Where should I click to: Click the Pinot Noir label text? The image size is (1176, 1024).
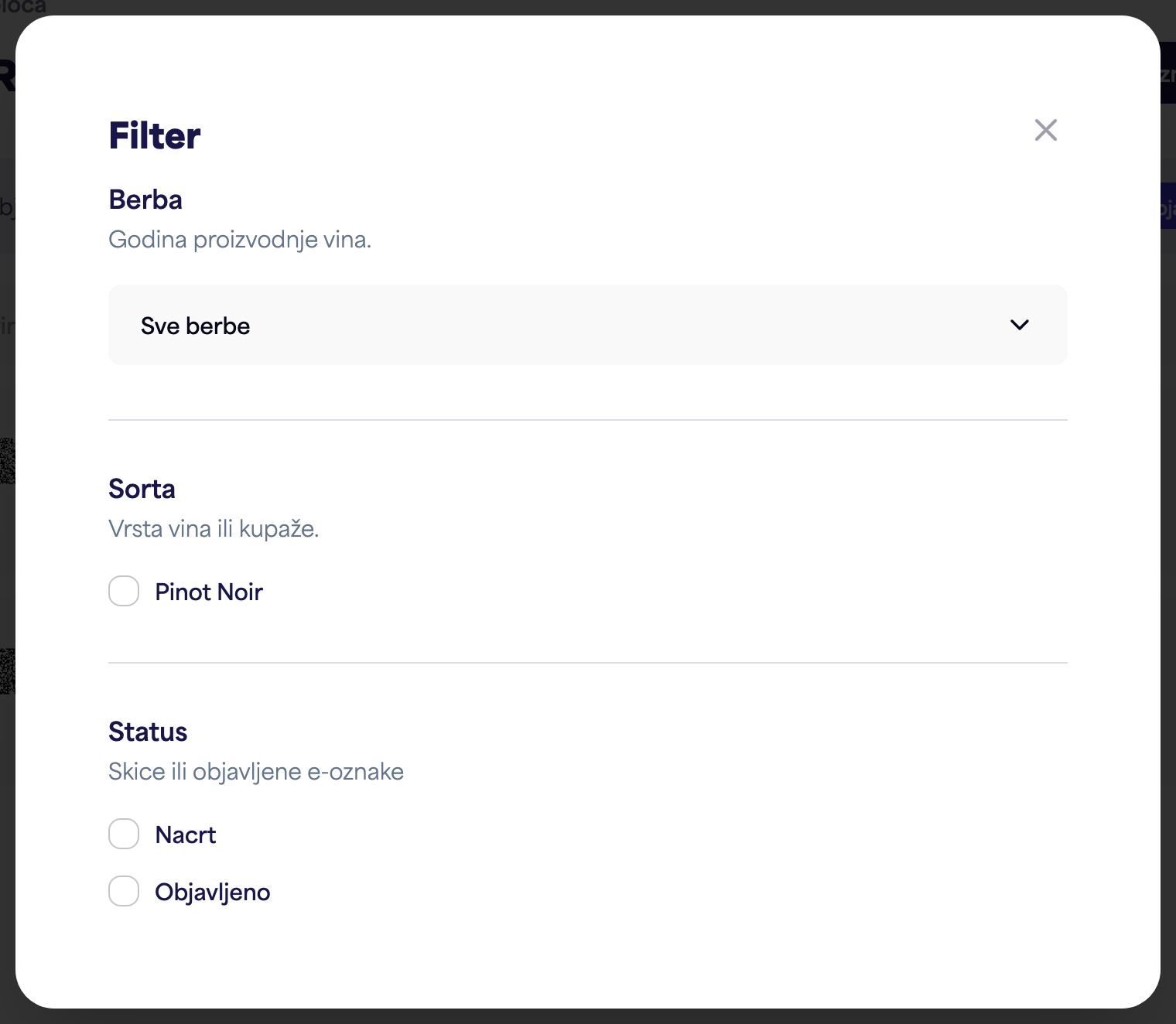pyautogui.click(x=209, y=592)
